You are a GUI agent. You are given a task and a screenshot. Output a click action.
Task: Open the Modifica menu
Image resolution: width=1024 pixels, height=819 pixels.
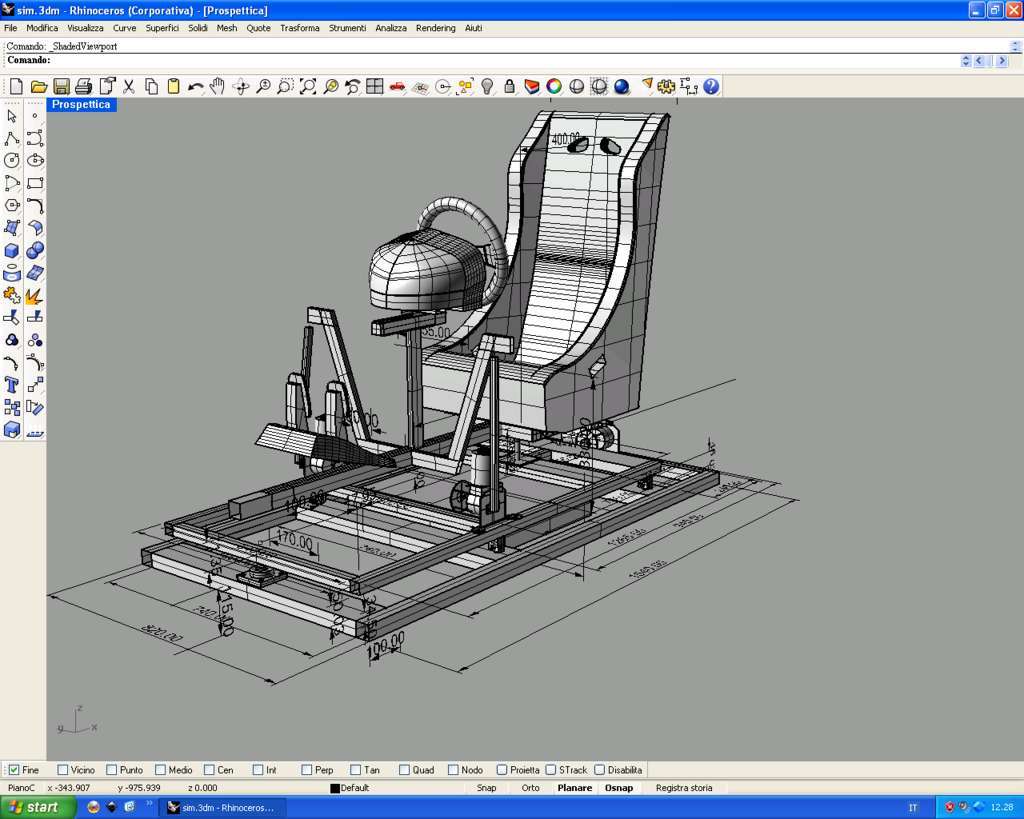coord(42,28)
